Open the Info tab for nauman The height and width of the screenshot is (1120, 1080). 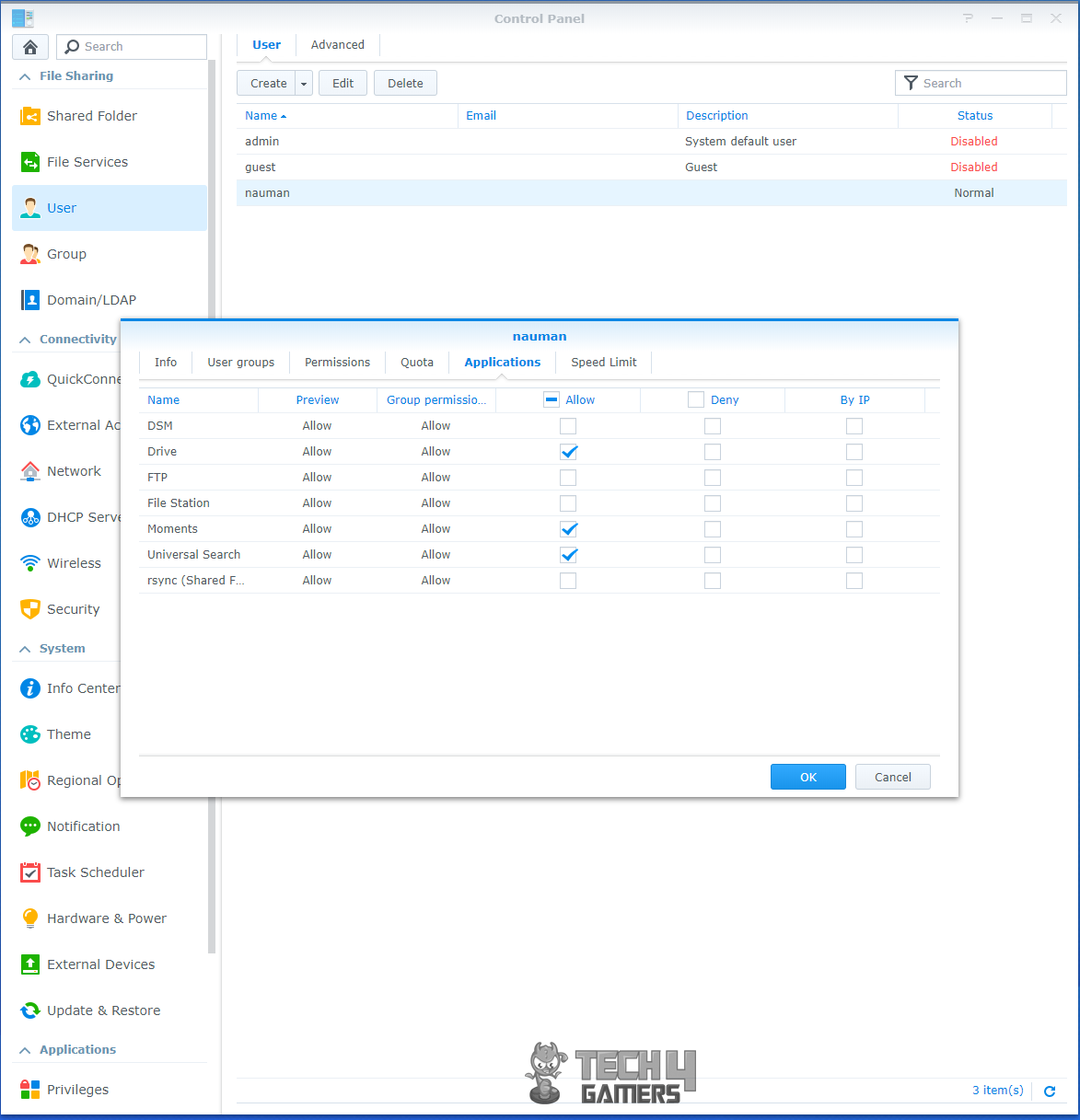coord(166,363)
